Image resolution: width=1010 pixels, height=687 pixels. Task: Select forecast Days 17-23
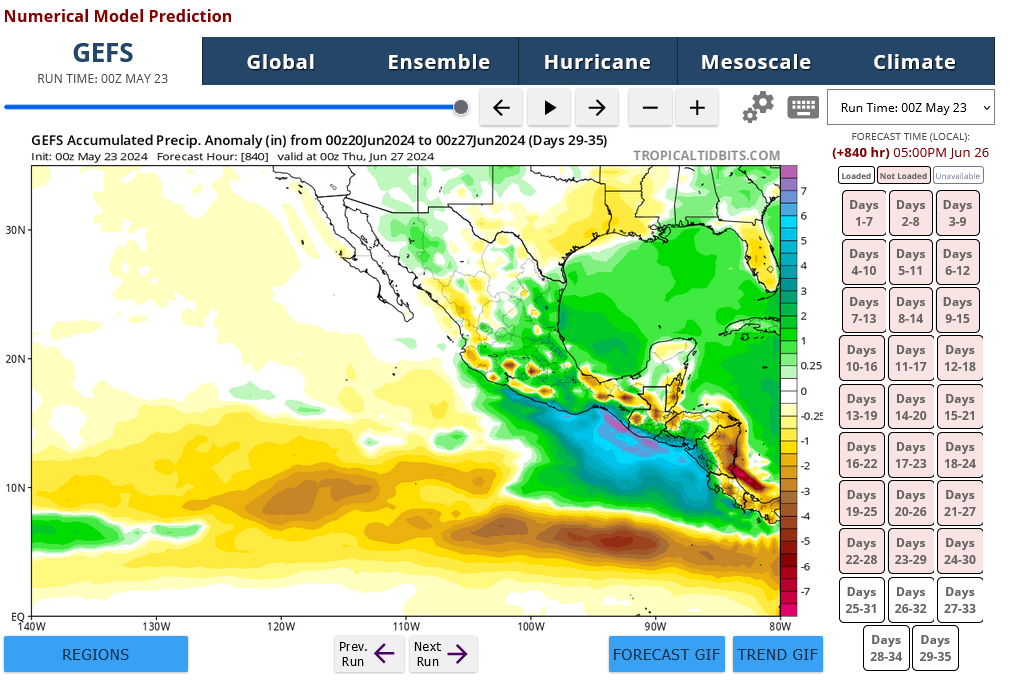pyautogui.click(x=911, y=455)
